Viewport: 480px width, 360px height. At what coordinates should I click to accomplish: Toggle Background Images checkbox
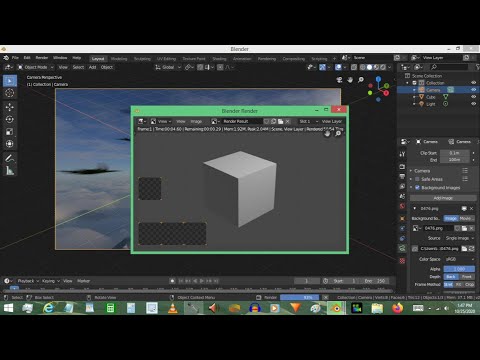point(417,188)
